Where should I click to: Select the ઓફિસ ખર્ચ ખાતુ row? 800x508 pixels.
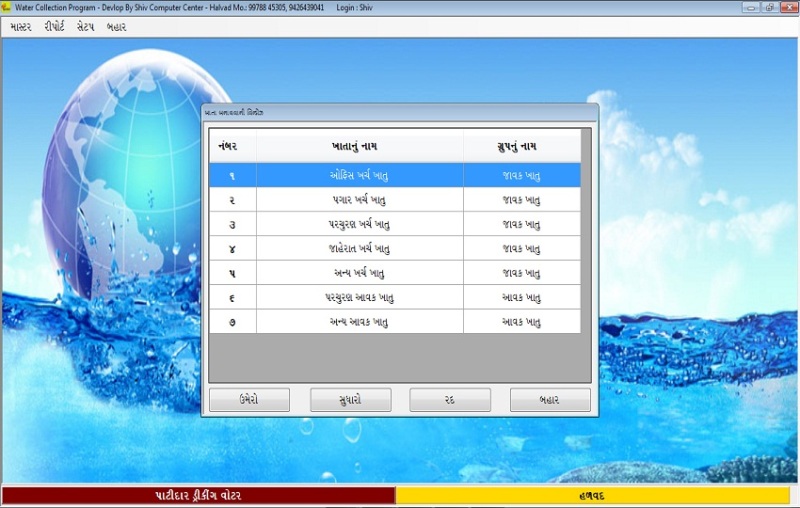pyautogui.click(x=359, y=175)
